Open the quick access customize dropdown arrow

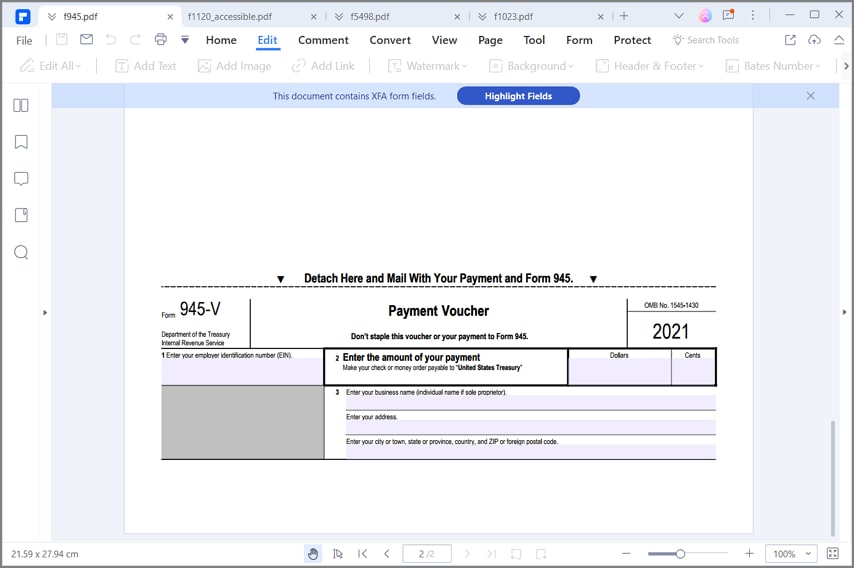click(185, 40)
